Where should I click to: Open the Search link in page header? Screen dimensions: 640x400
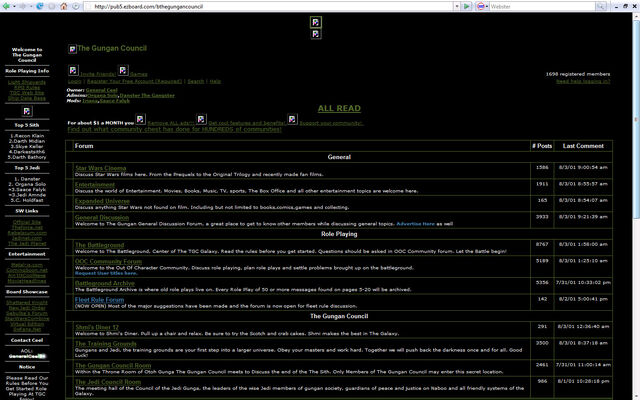196,81
